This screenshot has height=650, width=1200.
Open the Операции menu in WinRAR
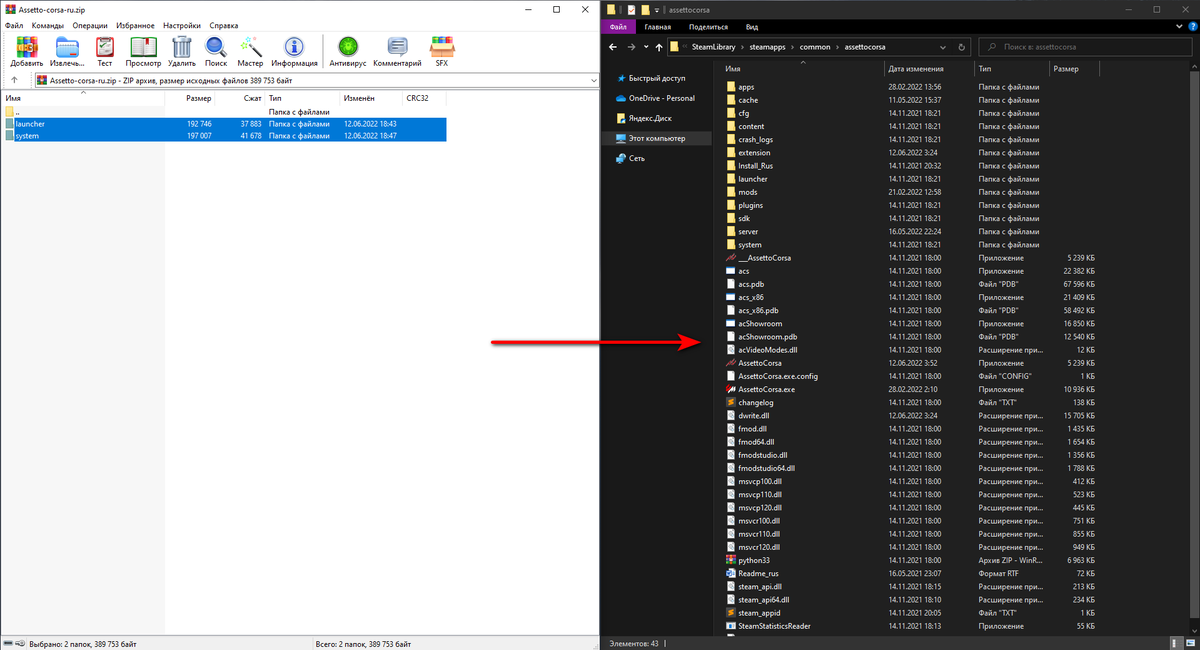pos(90,24)
